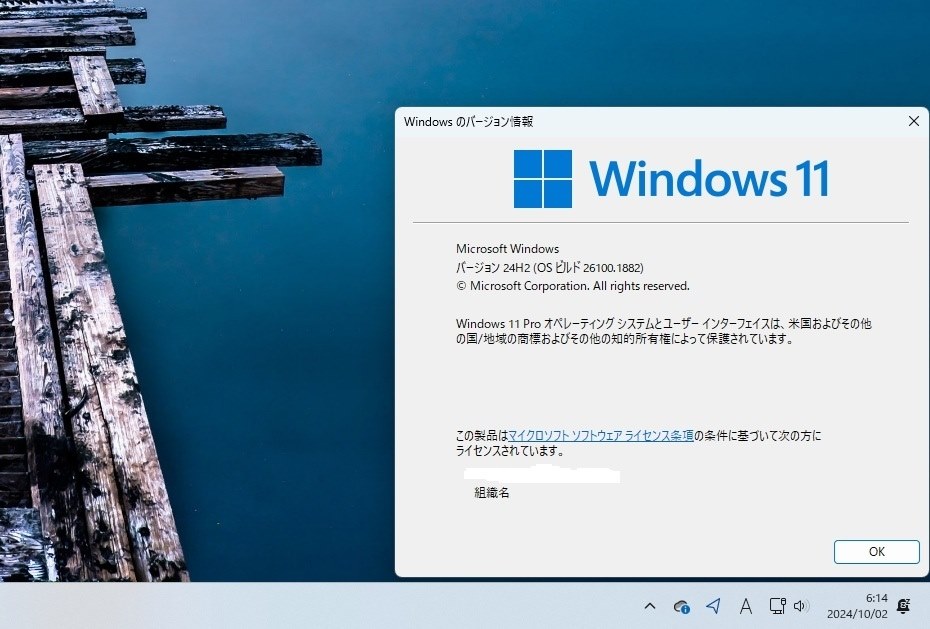Open the network status tray icon
The image size is (930, 629).
[x=777, y=606]
